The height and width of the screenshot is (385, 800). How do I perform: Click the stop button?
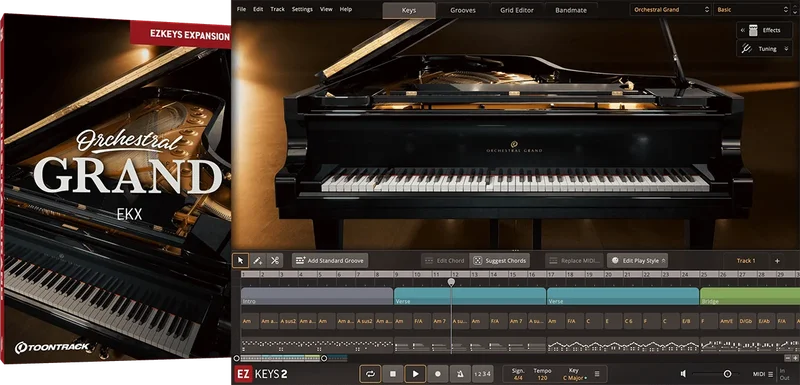[393, 374]
